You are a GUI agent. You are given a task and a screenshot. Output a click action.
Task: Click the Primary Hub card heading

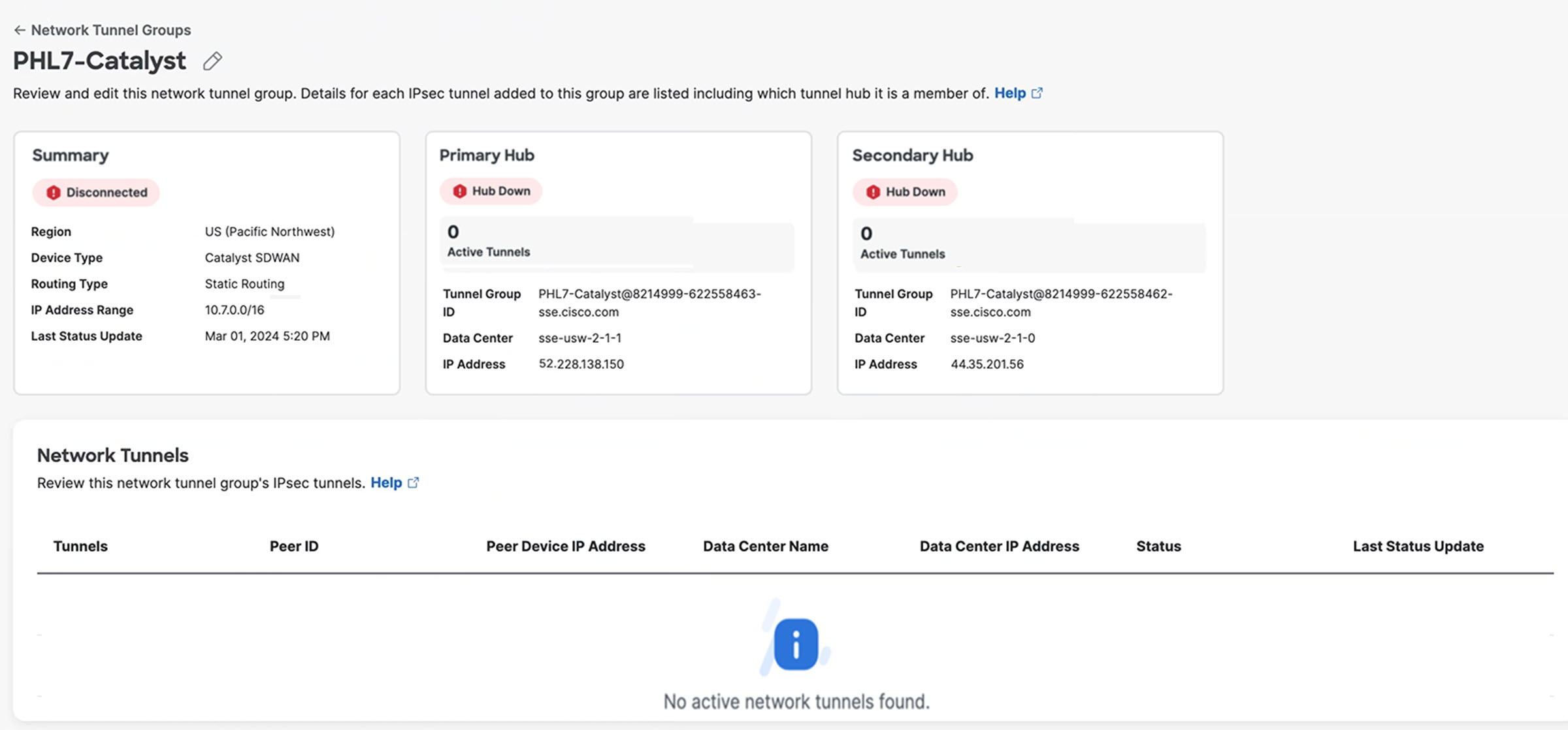[487, 155]
